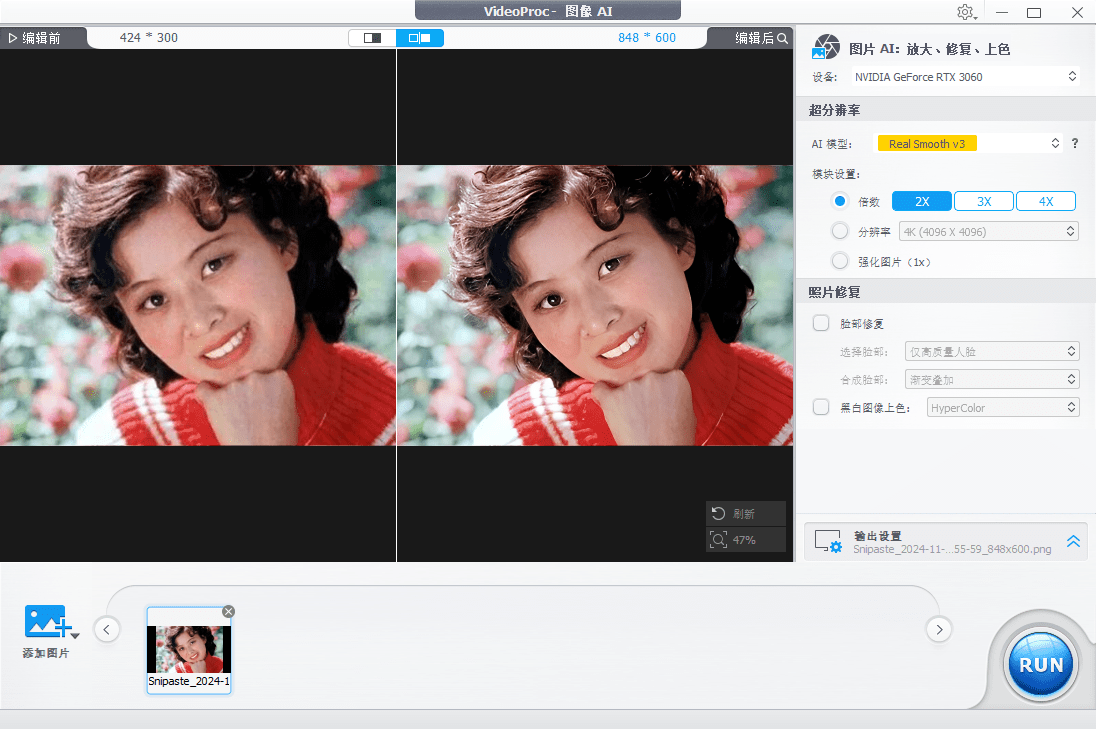This screenshot has height=729, width=1096.
Task: Activate the 编辑后 magnifier search icon
Action: [782, 38]
